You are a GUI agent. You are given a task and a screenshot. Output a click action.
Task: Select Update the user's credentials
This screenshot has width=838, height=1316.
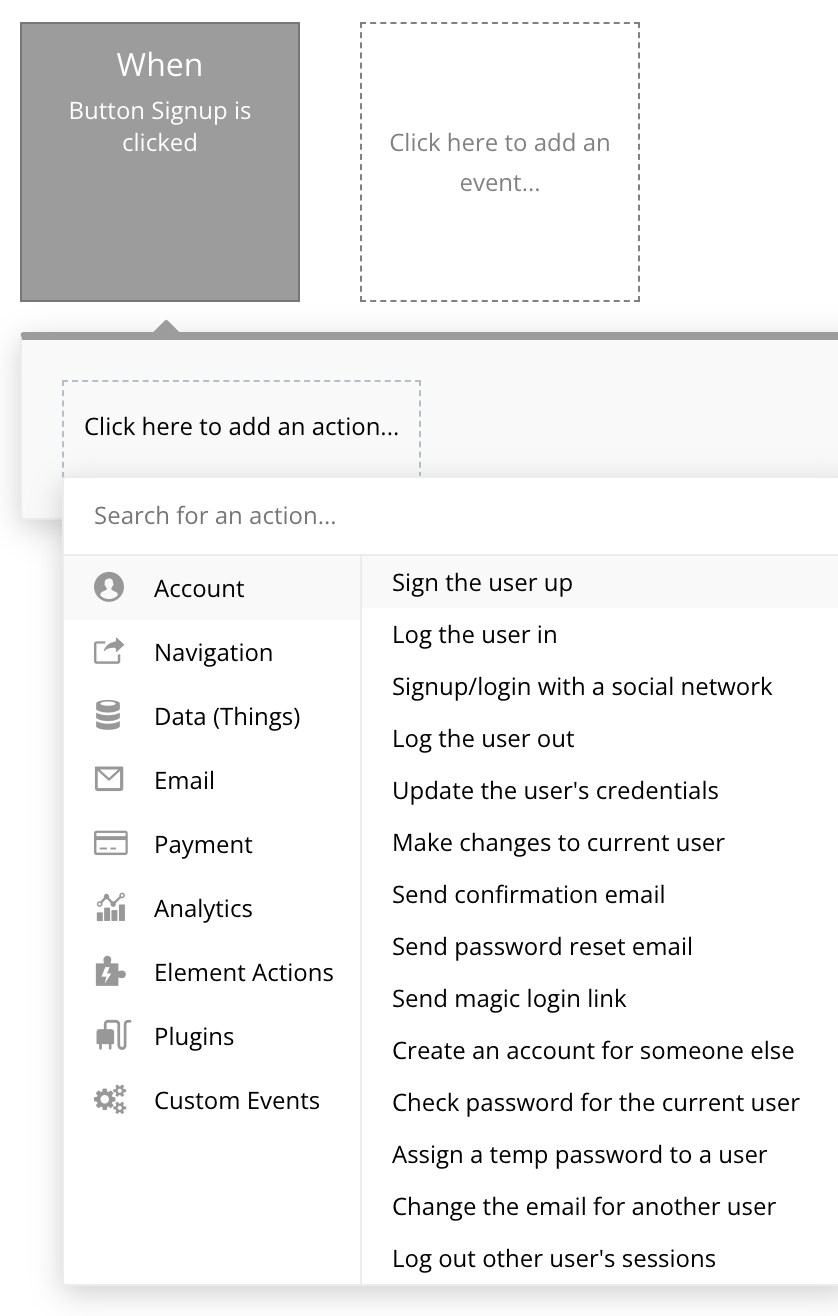pos(600,790)
